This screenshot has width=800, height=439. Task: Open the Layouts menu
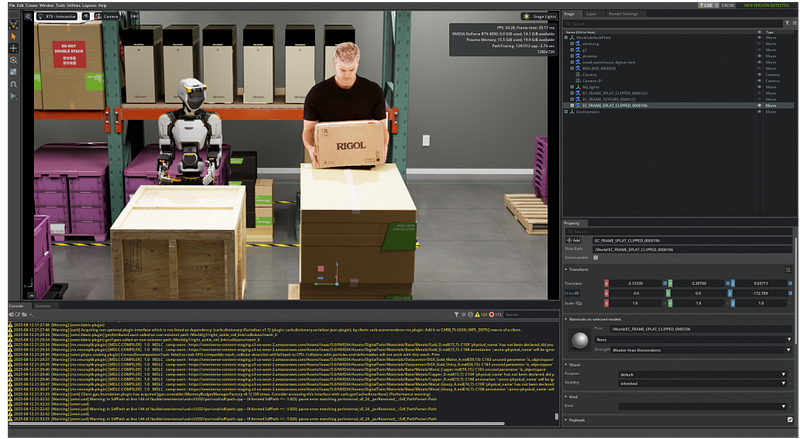point(89,5)
